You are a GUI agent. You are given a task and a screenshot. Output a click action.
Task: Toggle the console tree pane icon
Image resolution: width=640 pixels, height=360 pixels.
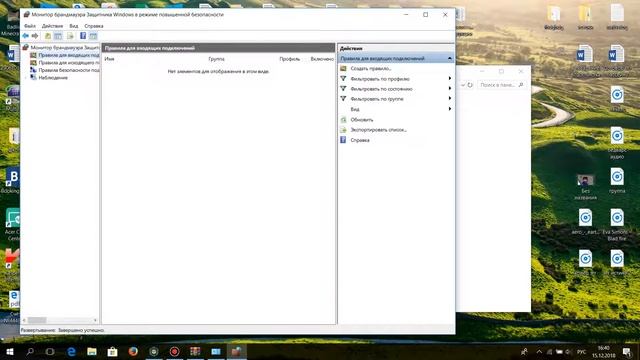coord(58,36)
